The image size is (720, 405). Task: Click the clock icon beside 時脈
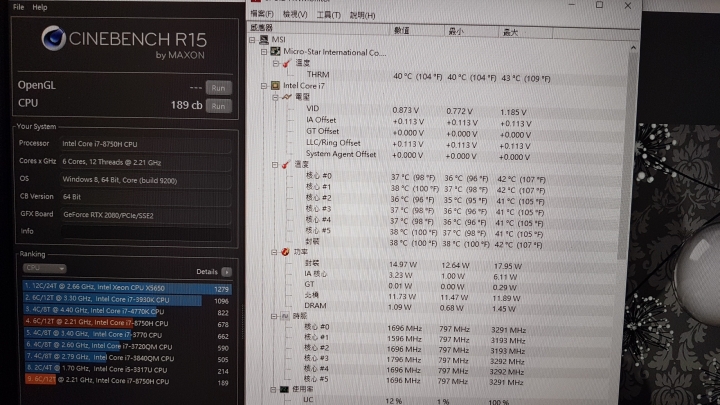pyautogui.click(x=285, y=316)
